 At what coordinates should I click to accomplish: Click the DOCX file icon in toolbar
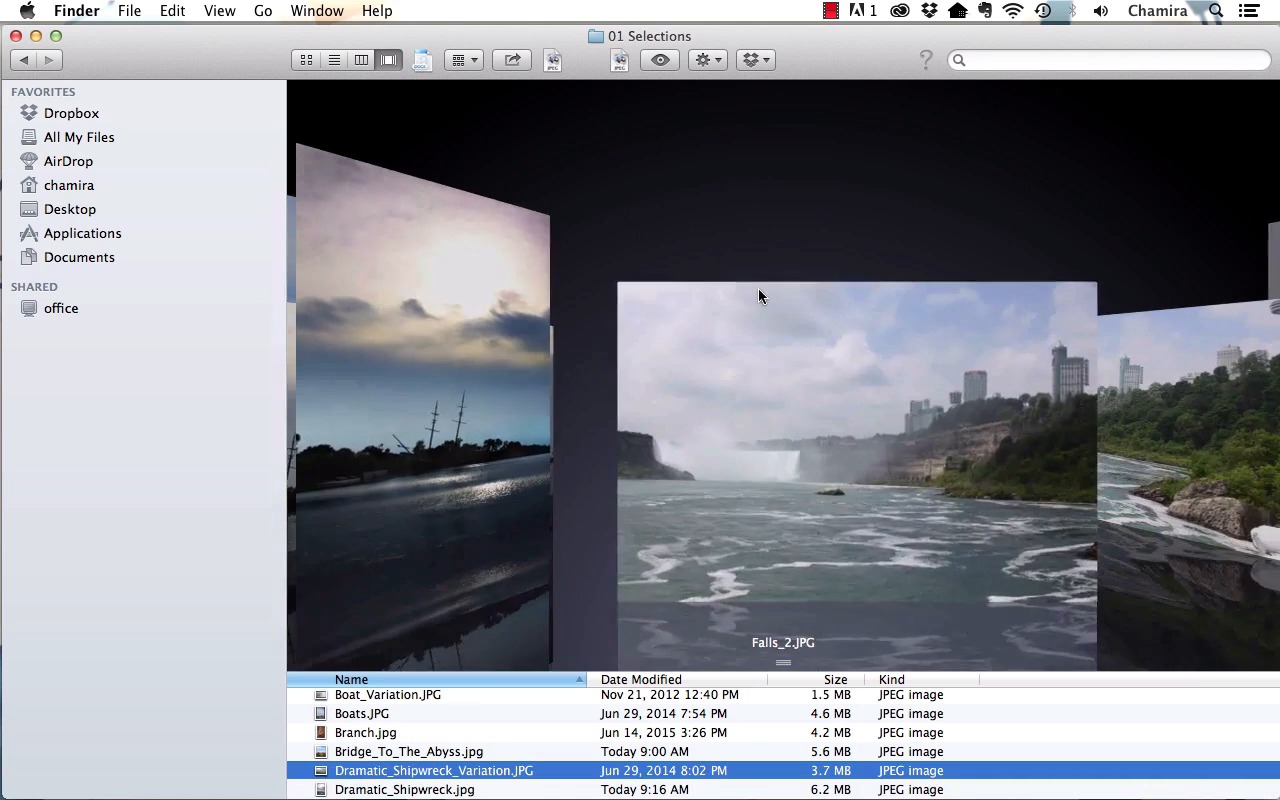(x=422, y=61)
